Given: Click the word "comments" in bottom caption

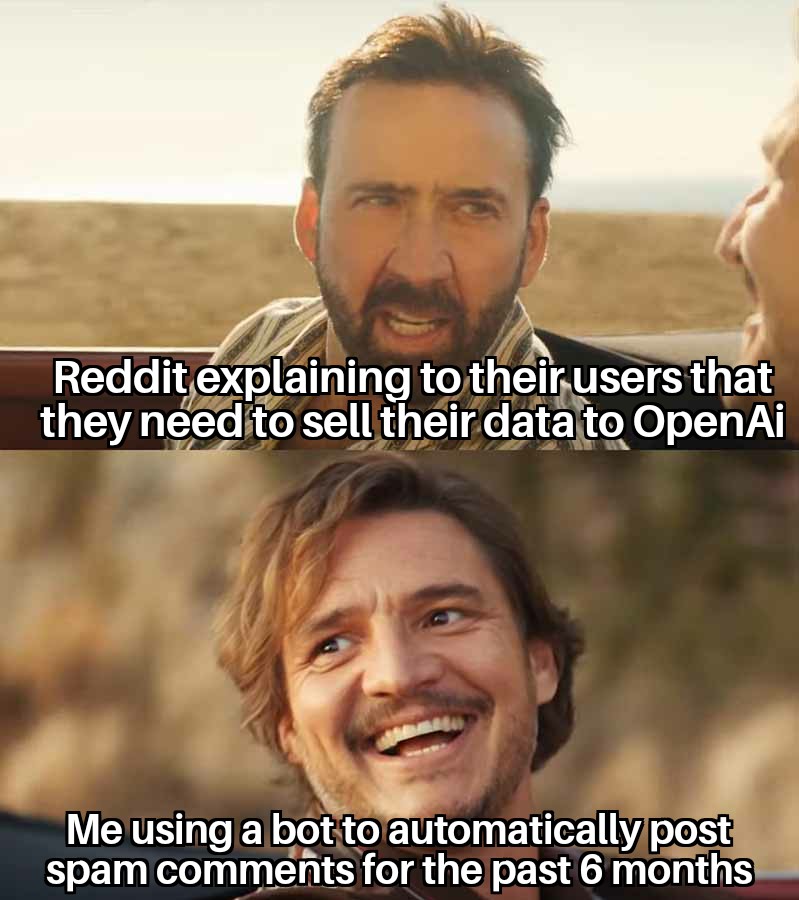Looking at the screenshot, I should [255, 870].
